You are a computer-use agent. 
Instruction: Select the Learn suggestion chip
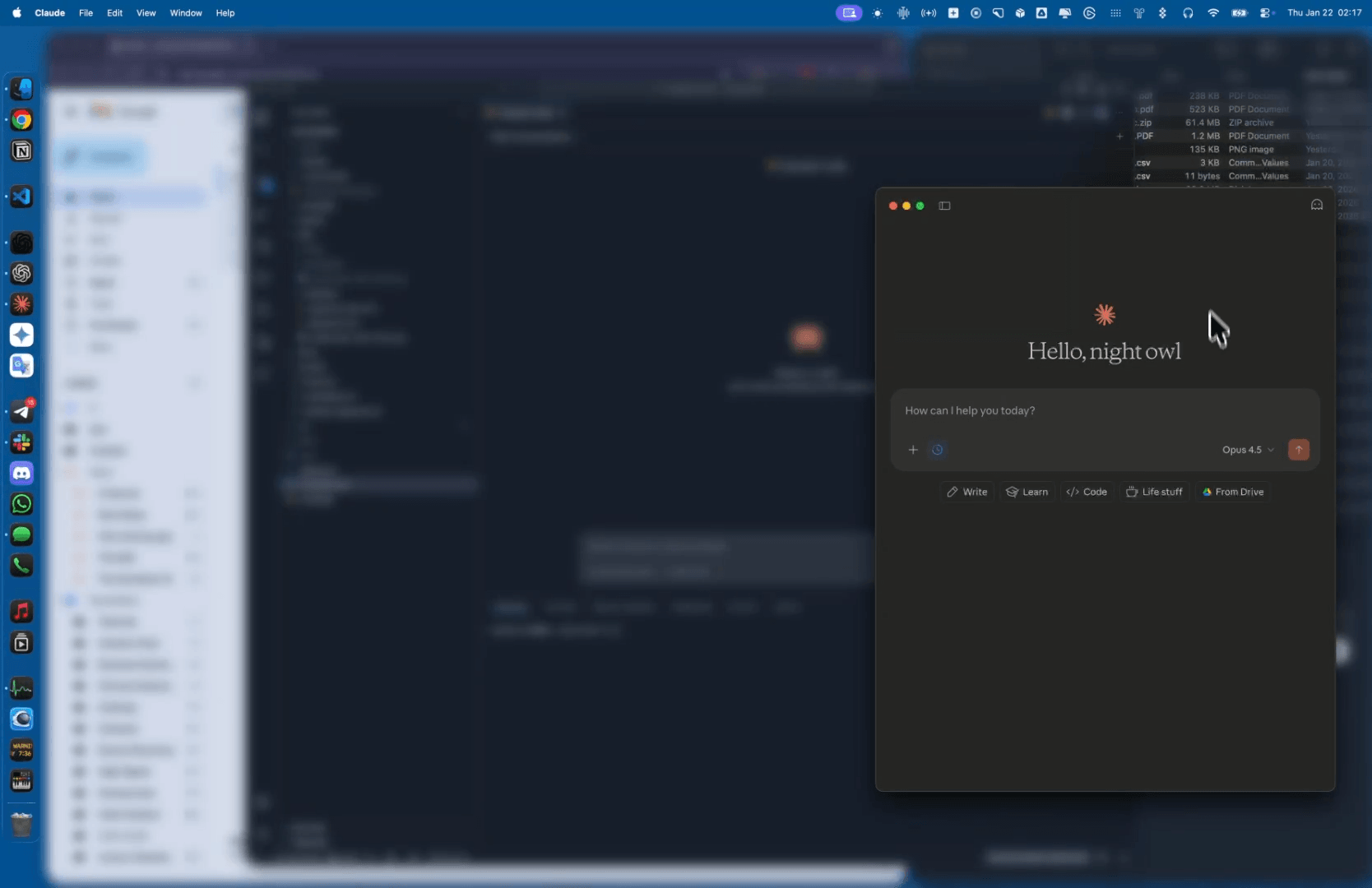pyautogui.click(x=1027, y=492)
